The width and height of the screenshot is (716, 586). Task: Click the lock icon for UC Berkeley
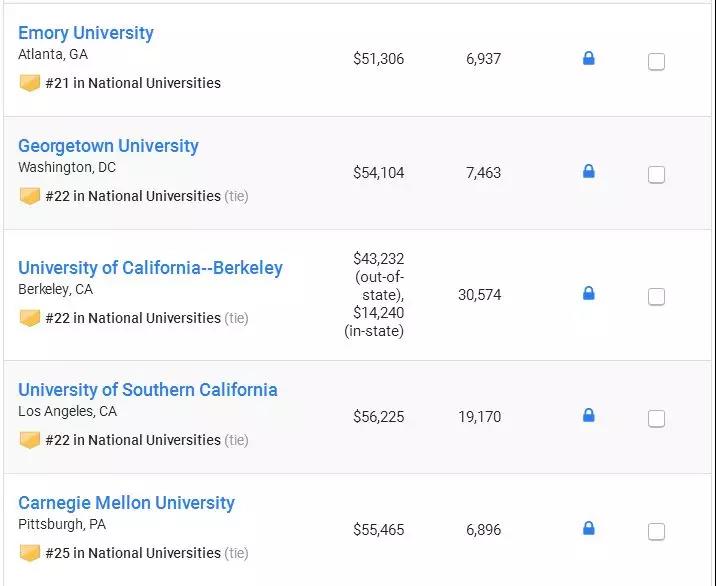588,294
